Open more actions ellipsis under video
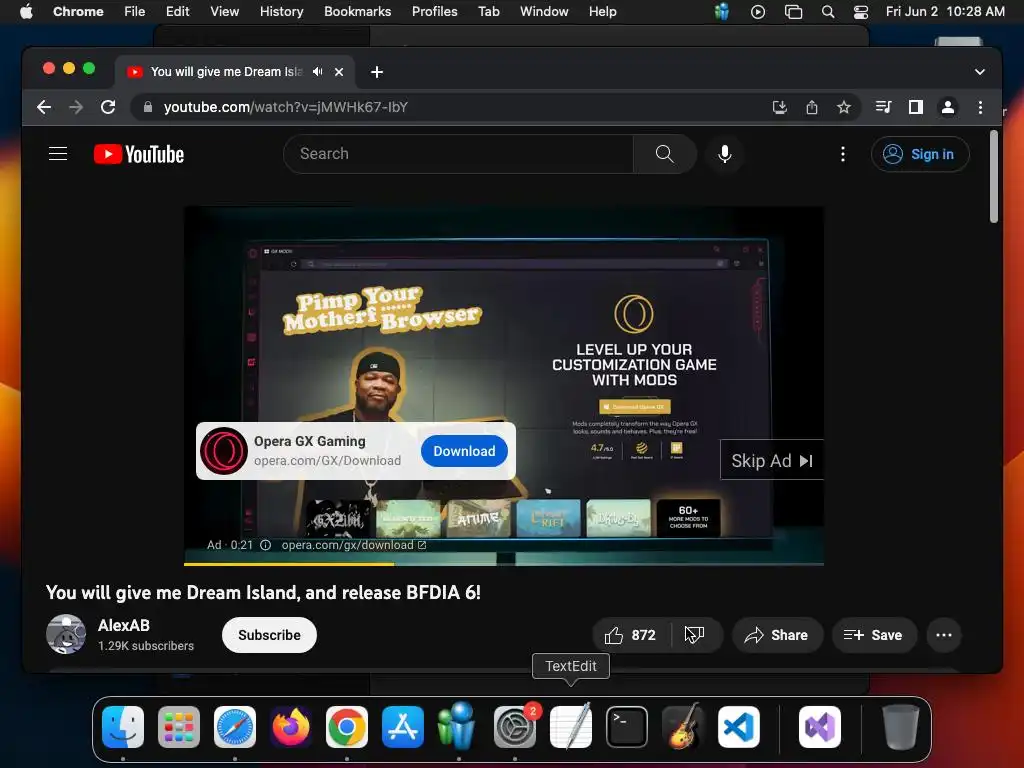 tap(944, 635)
